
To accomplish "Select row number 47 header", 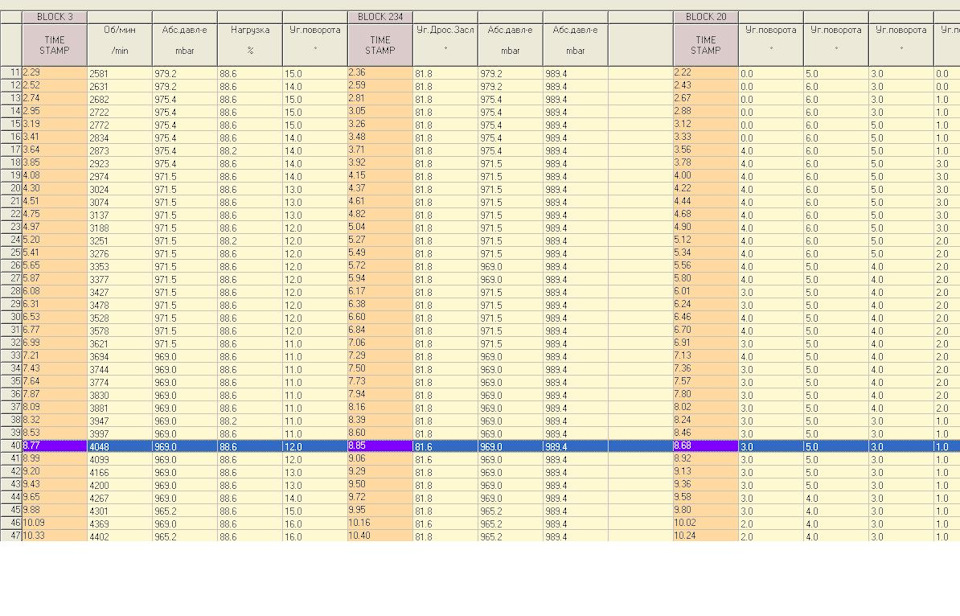I will [11, 536].
